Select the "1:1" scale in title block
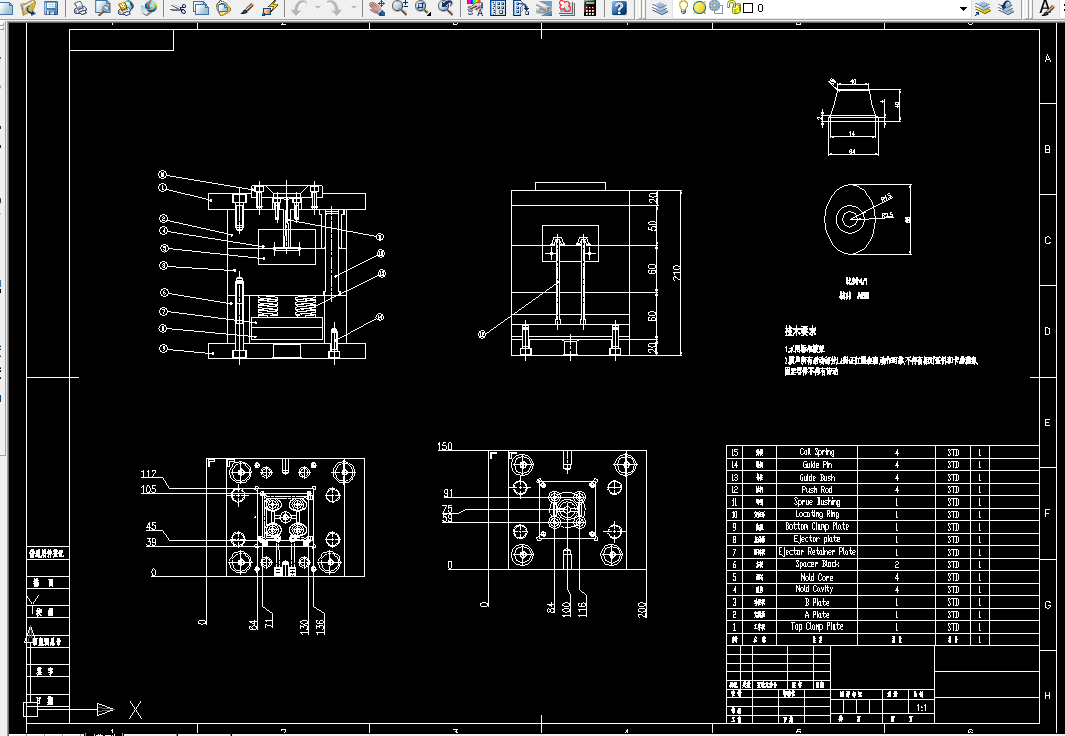The width and height of the screenshot is (1065, 736). (922, 707)
